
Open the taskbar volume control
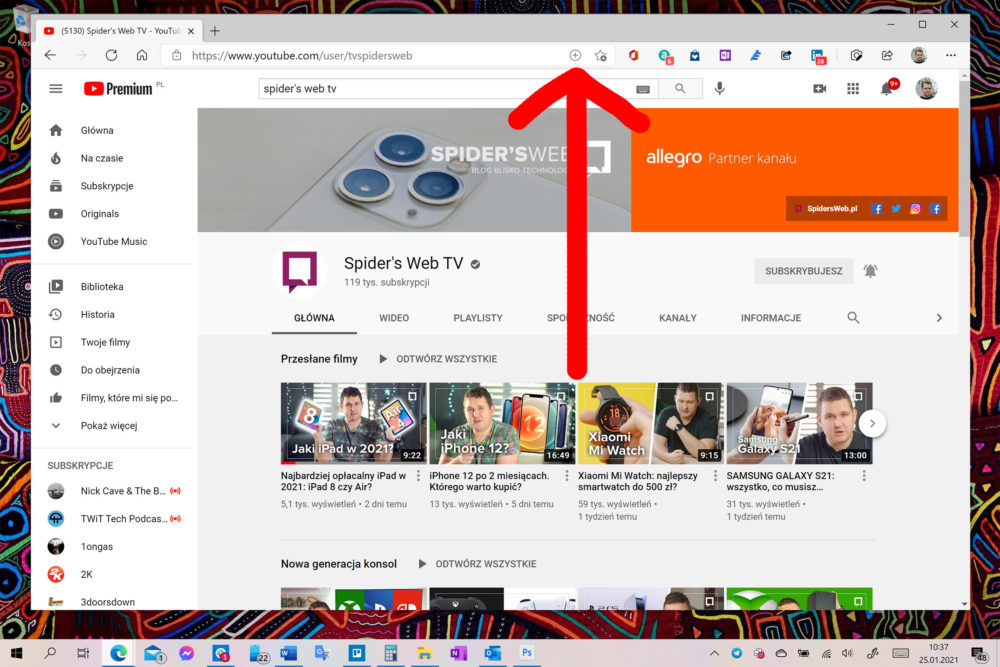pos(847,653)
